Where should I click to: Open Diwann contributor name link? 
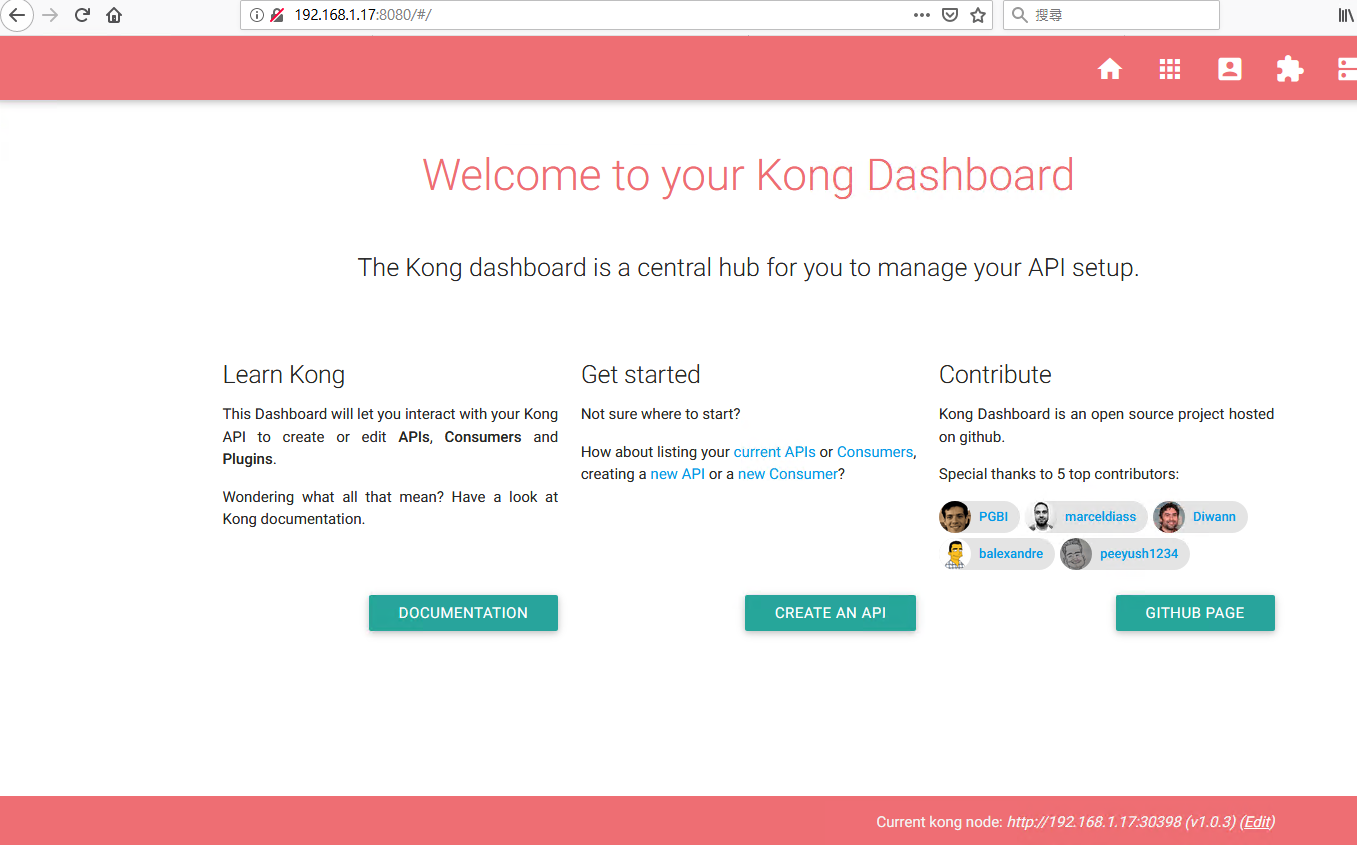pos(1214,517)
